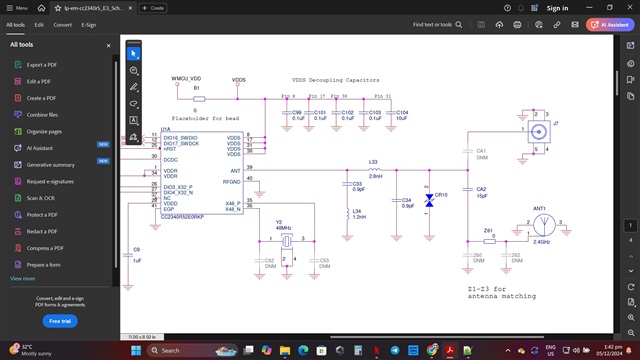Image resolution: width=640 pixels, height=360 pixels.
Task: Click the View more link
Action: [x=22, y=278]
